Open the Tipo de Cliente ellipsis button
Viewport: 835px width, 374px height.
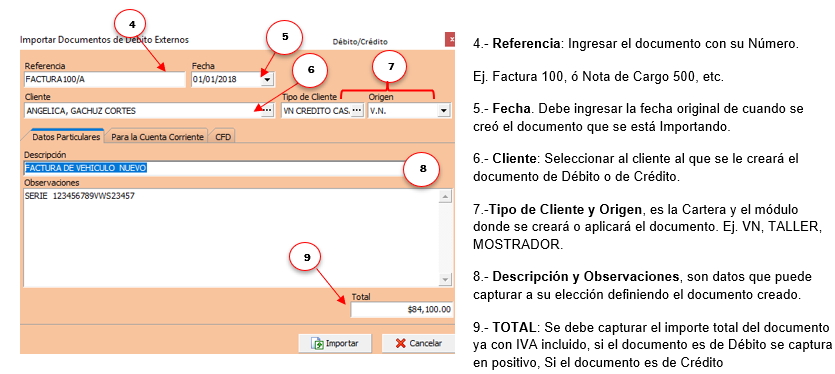tap(357, 111)
